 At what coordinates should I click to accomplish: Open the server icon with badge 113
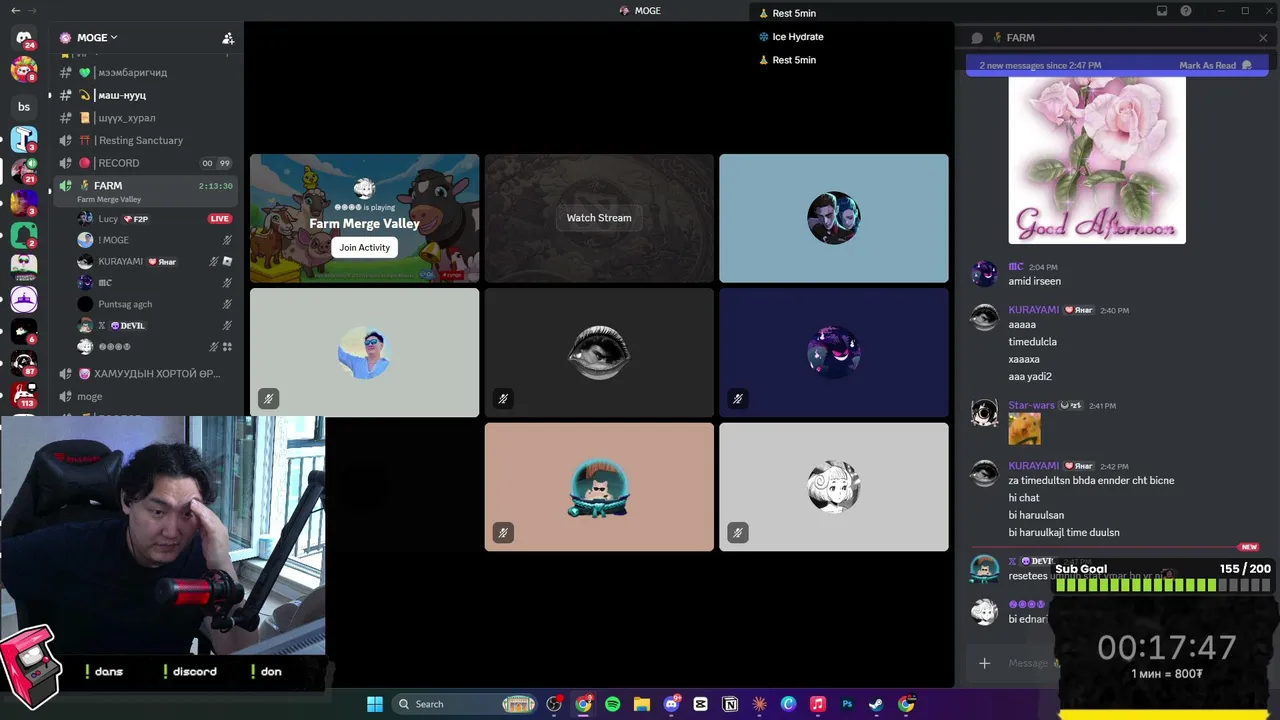(x=24, y=395)
